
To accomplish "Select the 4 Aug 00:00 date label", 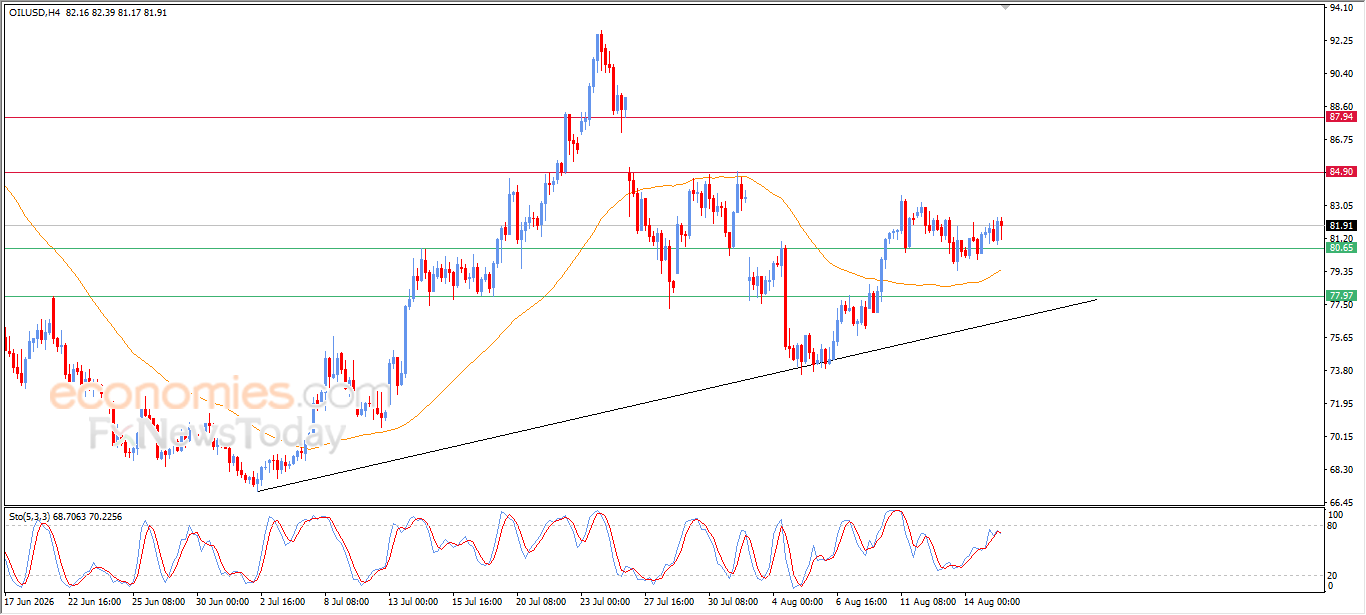I will 797,602.
